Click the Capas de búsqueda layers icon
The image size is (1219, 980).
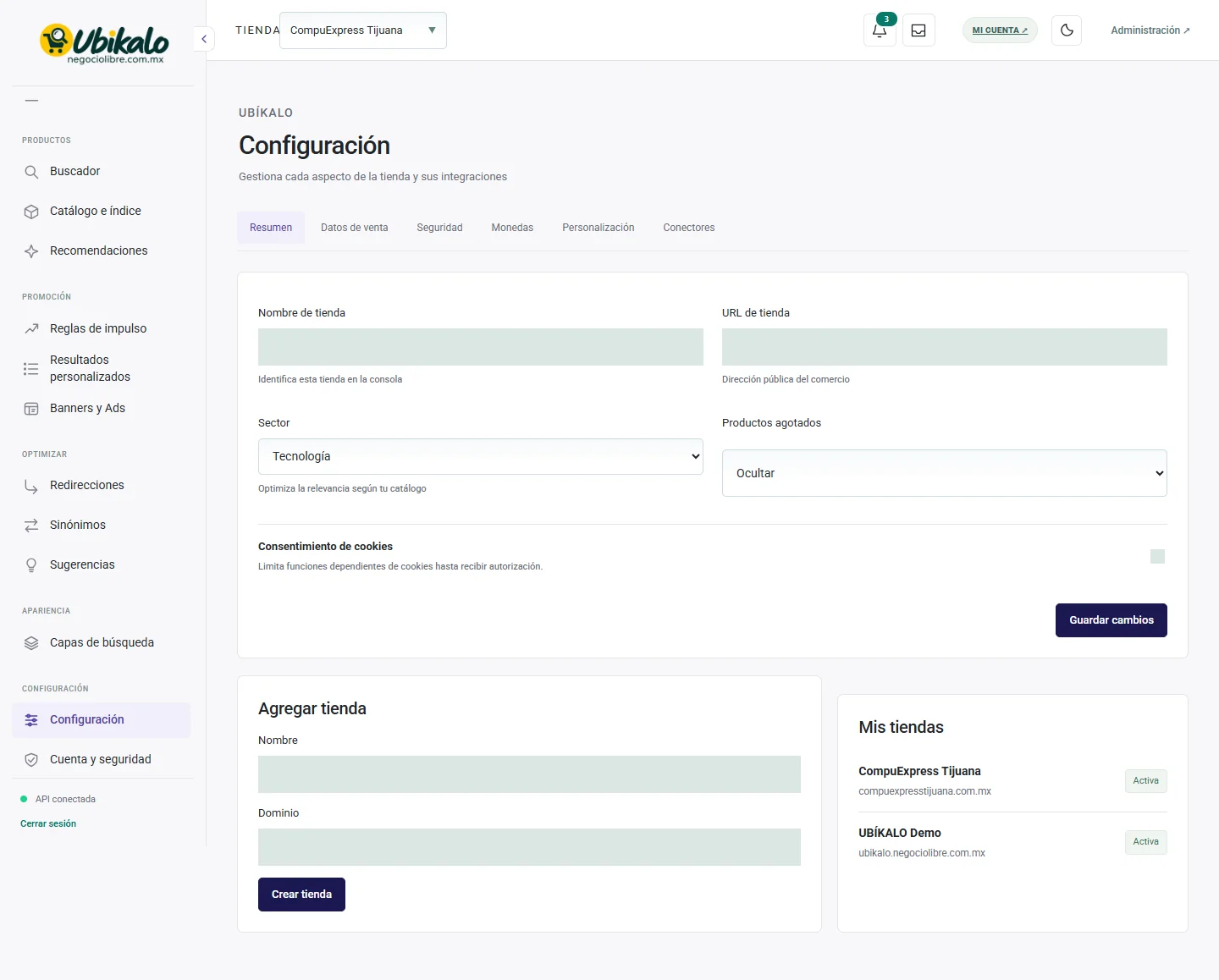[31, 643]
